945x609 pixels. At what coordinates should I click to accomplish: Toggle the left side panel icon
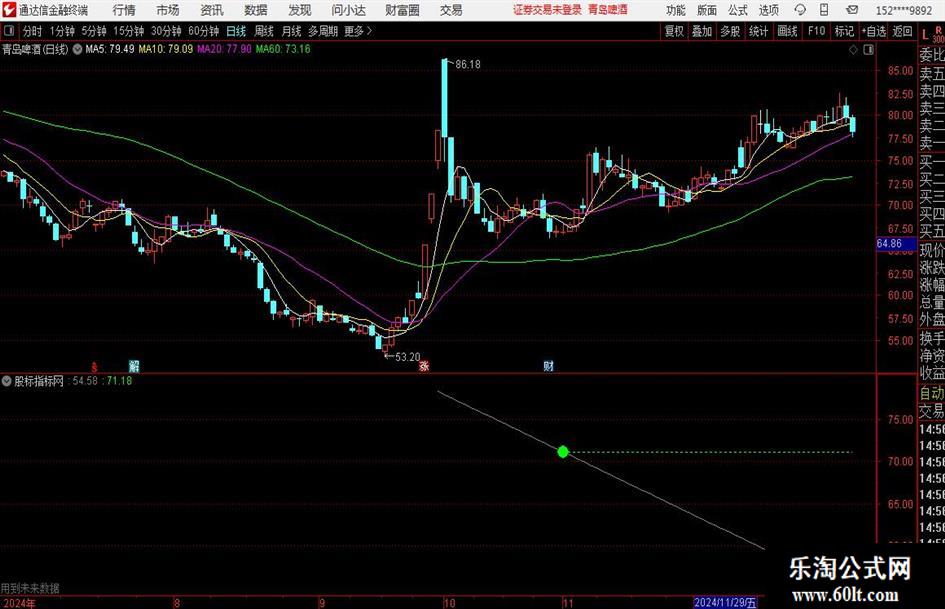click(8, 31)
